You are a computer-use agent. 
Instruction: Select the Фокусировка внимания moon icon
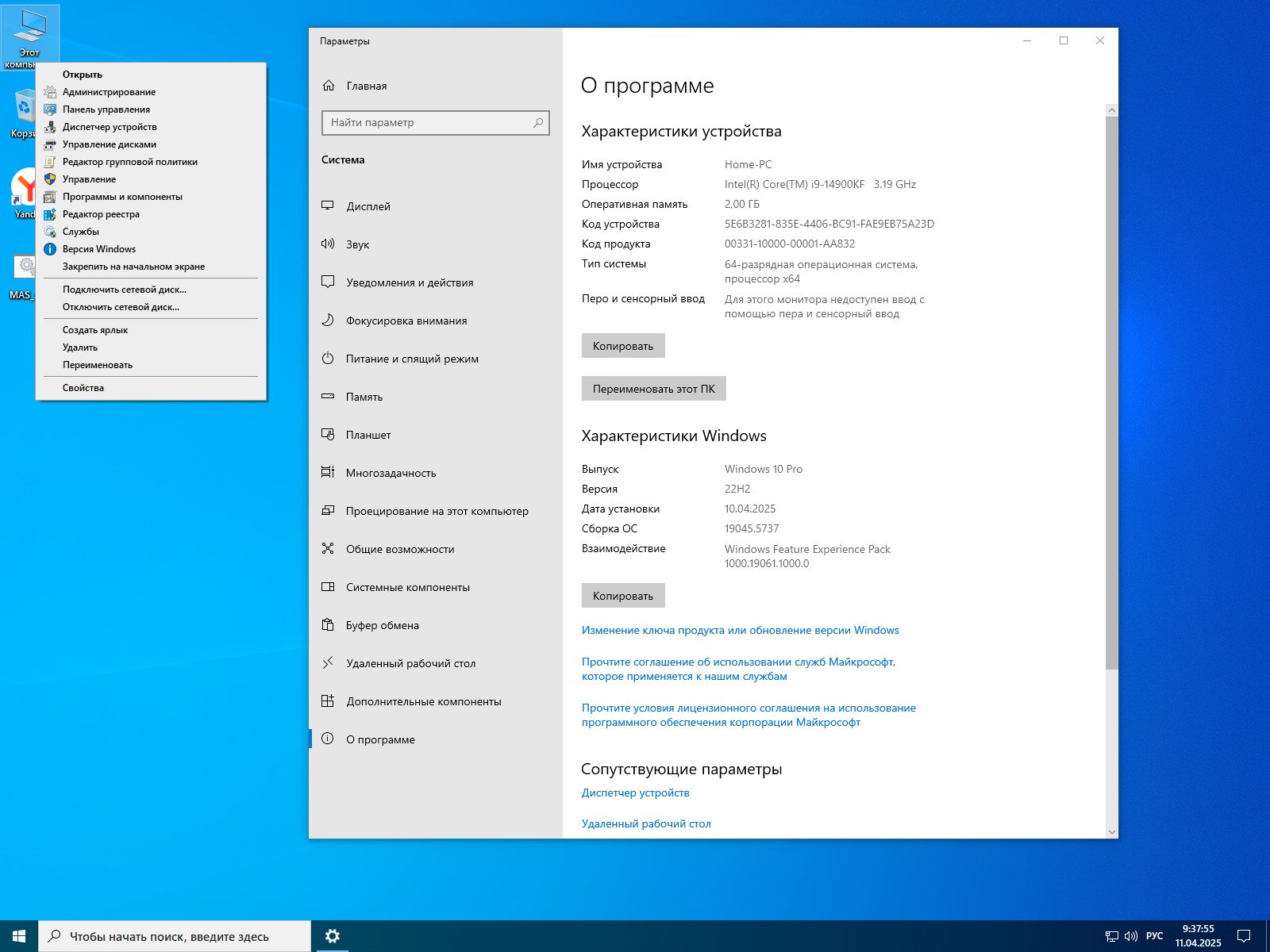(328, 320)
